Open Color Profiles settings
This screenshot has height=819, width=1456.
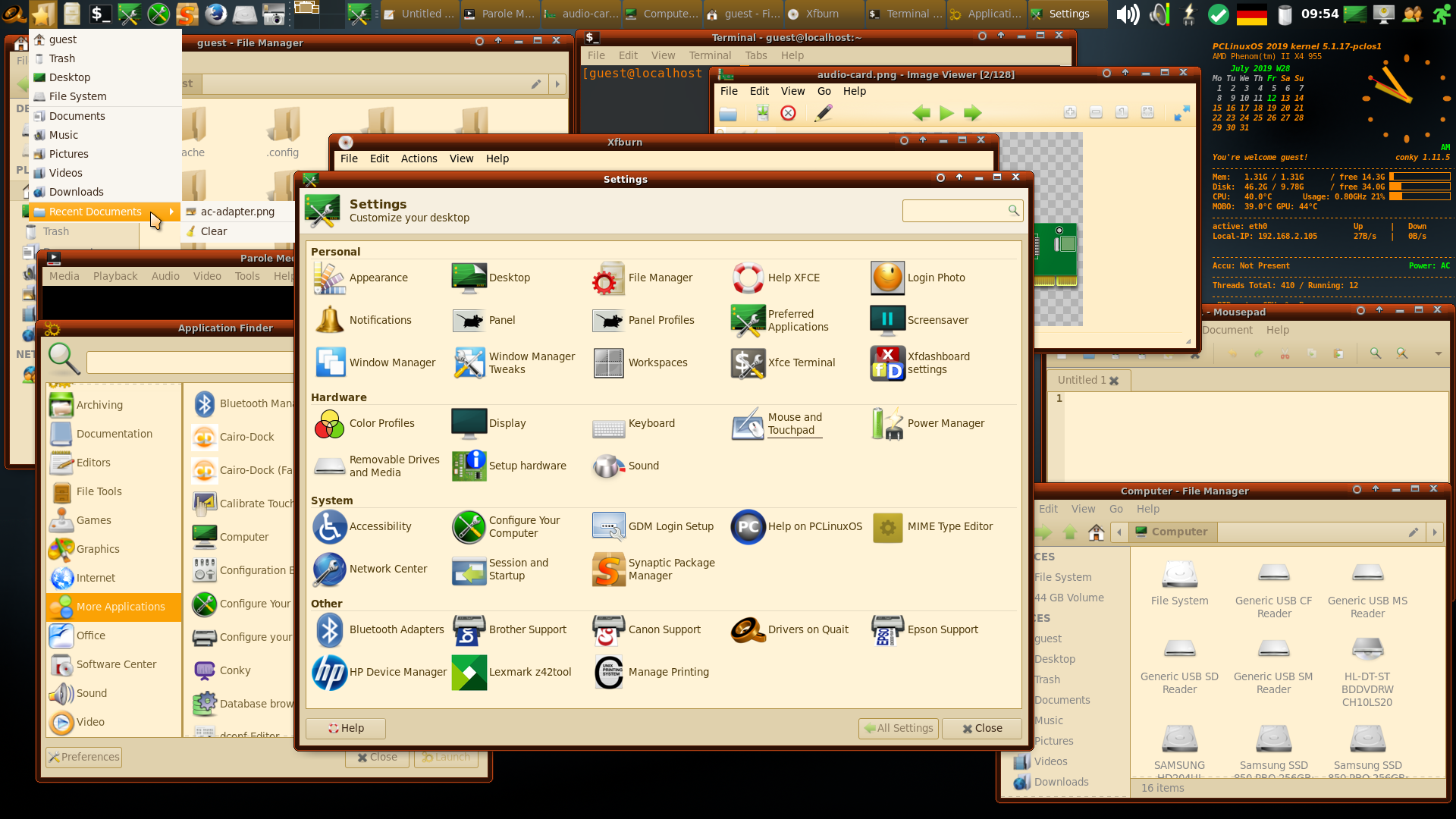[x=330, y=424]
